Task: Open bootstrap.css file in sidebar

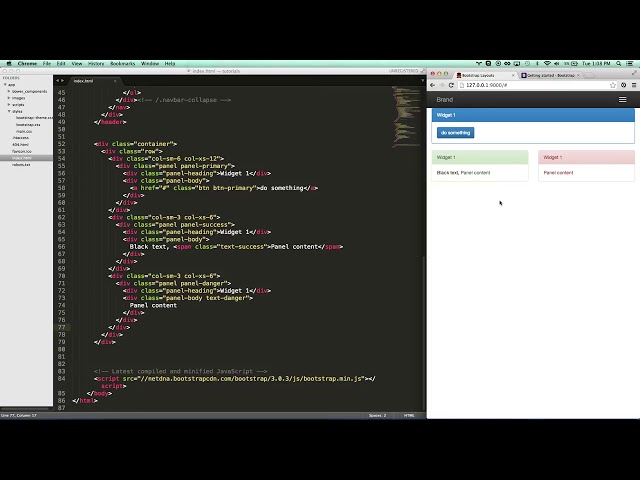Action: point(28,124)
